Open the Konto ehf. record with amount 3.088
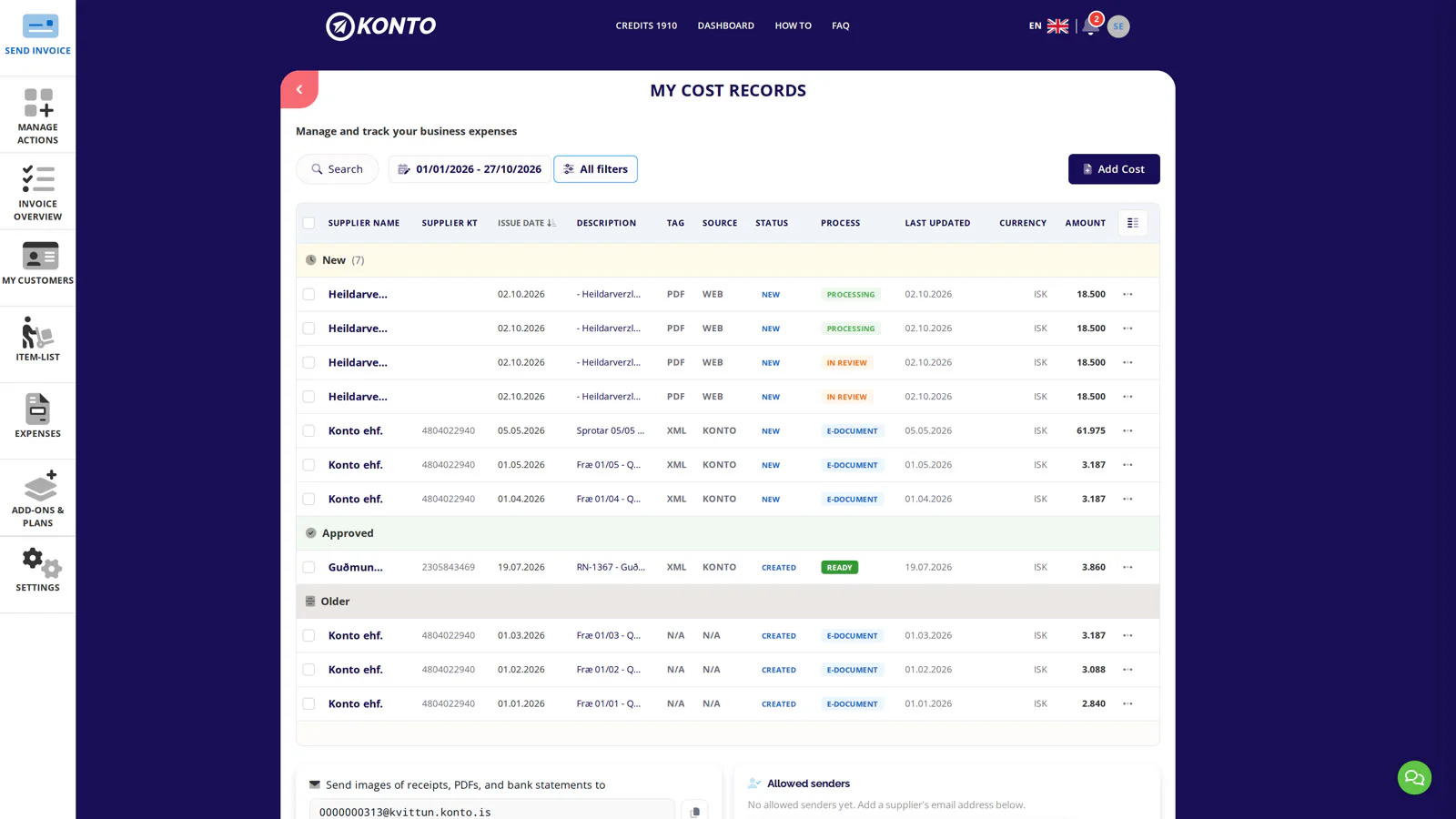 pyautogui.click(x=355, y=670)
